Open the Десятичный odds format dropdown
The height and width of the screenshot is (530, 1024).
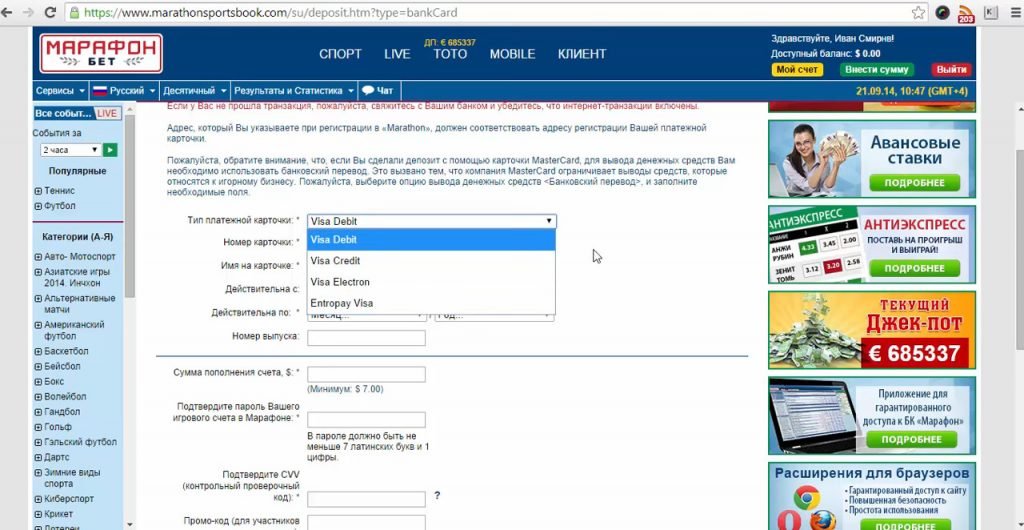click(195, 91)
